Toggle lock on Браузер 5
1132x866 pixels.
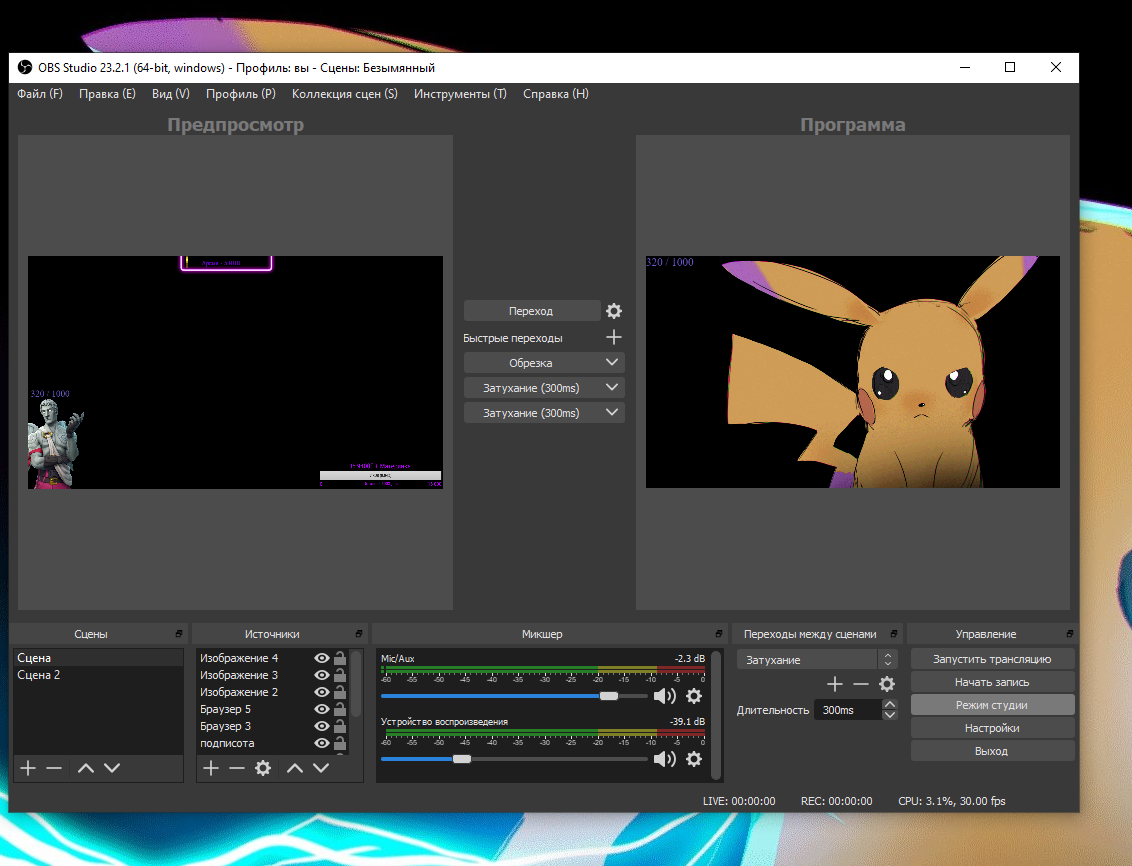click(x=340, y=709)
